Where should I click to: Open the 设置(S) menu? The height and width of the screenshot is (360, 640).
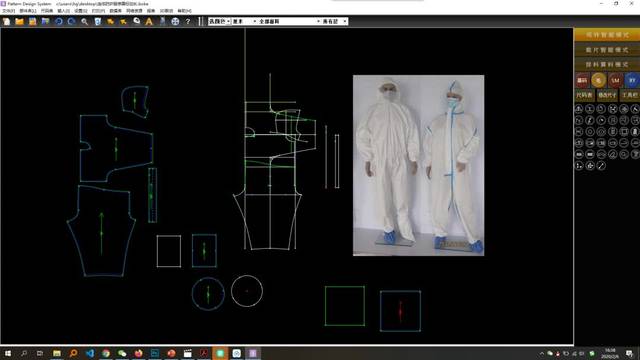pyautogui.click(x=80, y=11)
